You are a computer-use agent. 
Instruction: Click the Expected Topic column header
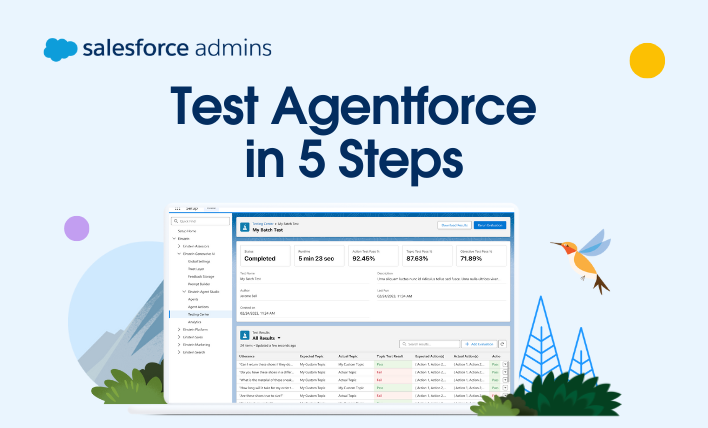click(312, 356)
